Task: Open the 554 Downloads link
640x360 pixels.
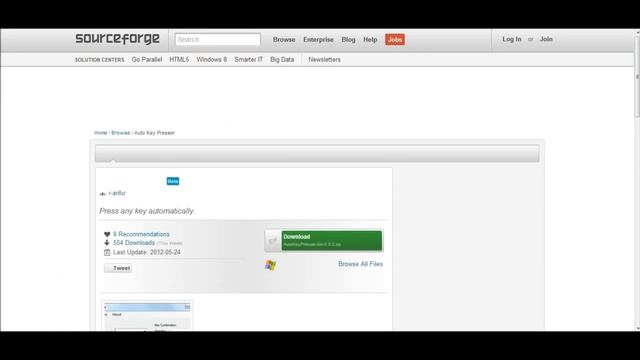Action: pyautogui.click(x=134, y=243)
